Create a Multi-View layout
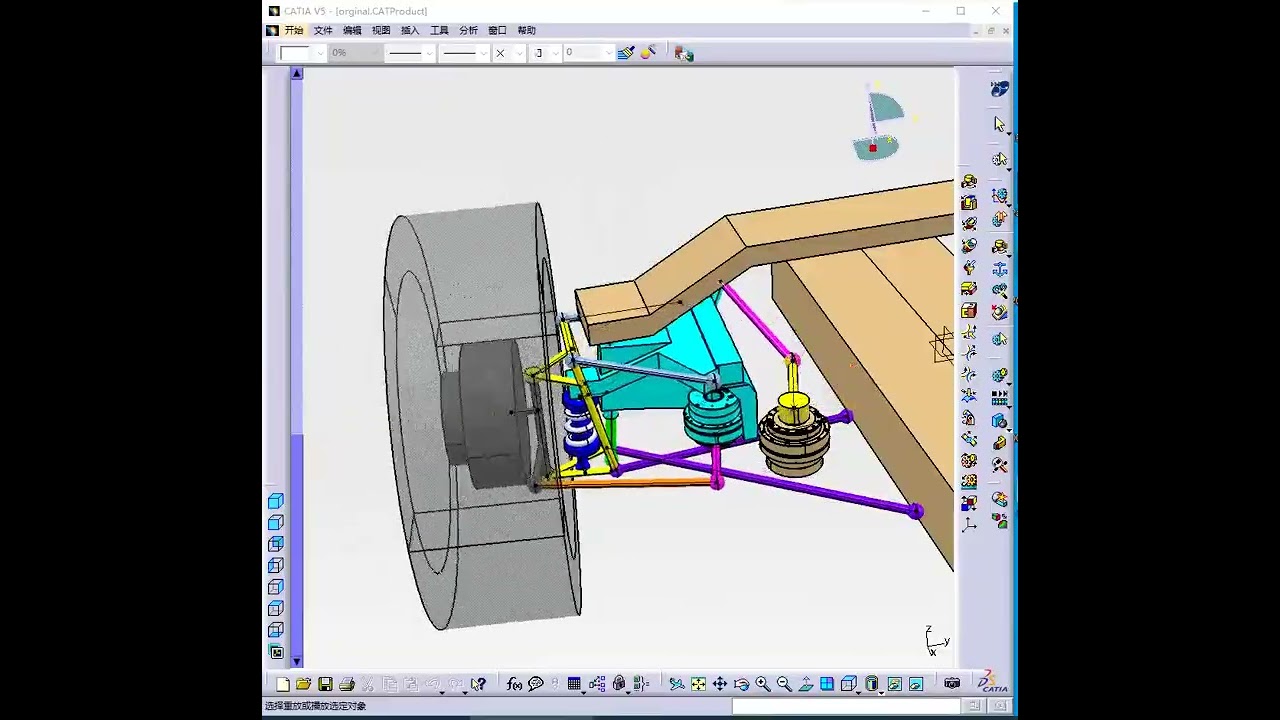This screenshot has width=1280, height=720. coord(827,684)
